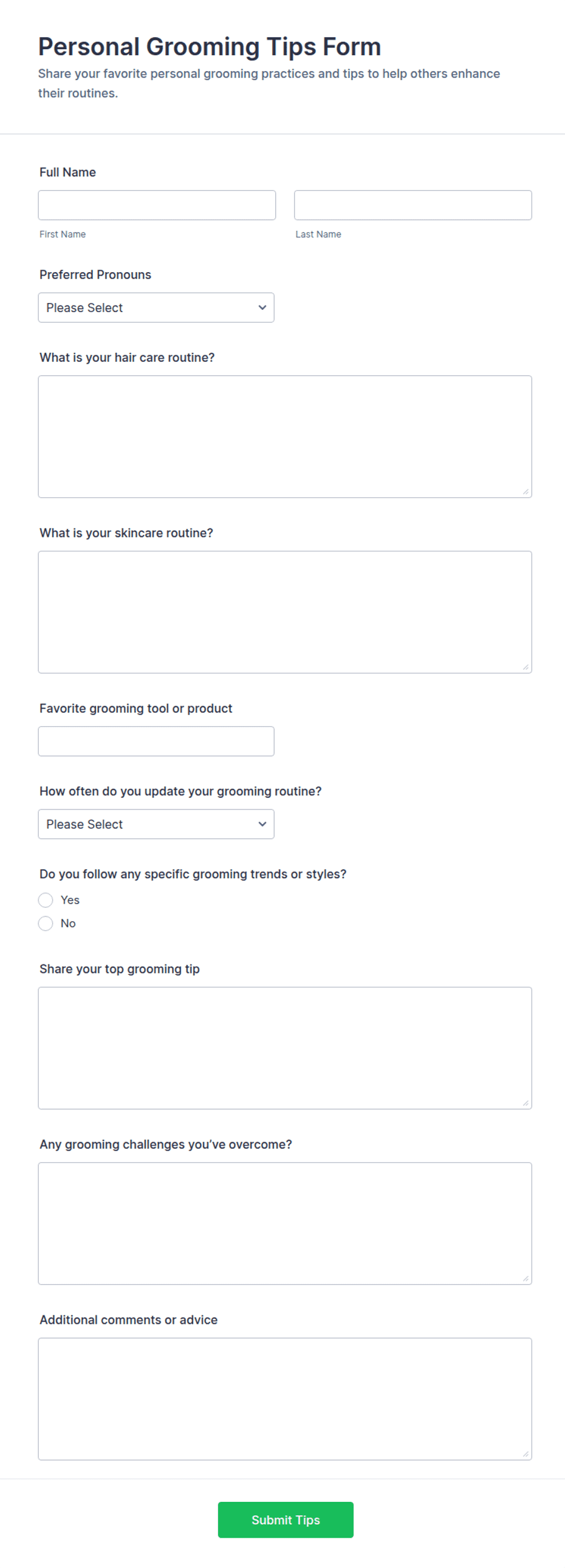Select Yes for following grooming trends
This screenshot has width=565, height=1568.
click(x=46, y=899)
